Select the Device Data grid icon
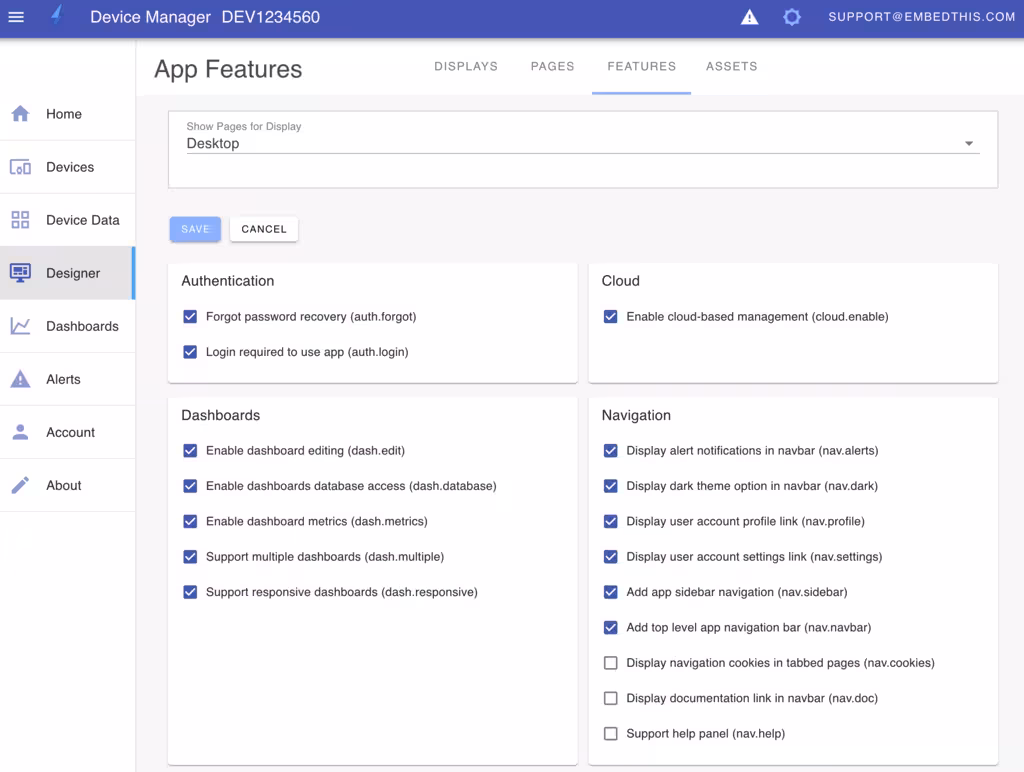 coord(20,220)
